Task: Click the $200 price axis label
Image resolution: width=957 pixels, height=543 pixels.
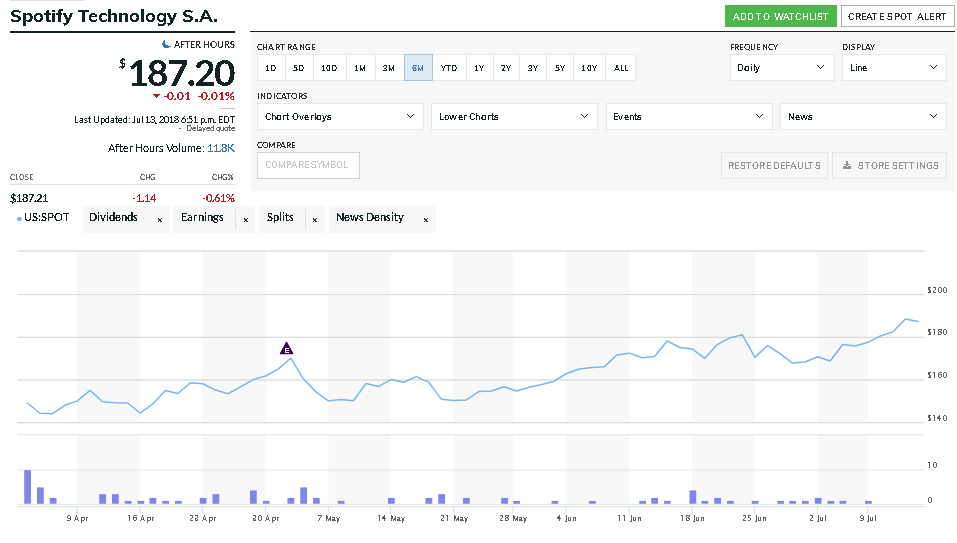Action: 937,290
